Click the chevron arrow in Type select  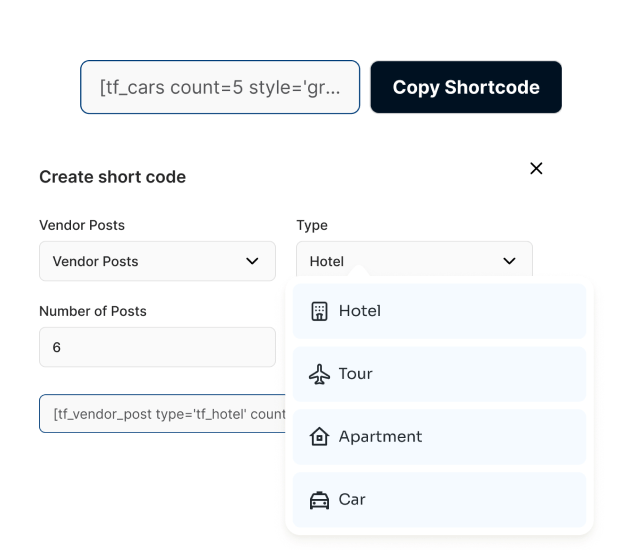point(509,261)
